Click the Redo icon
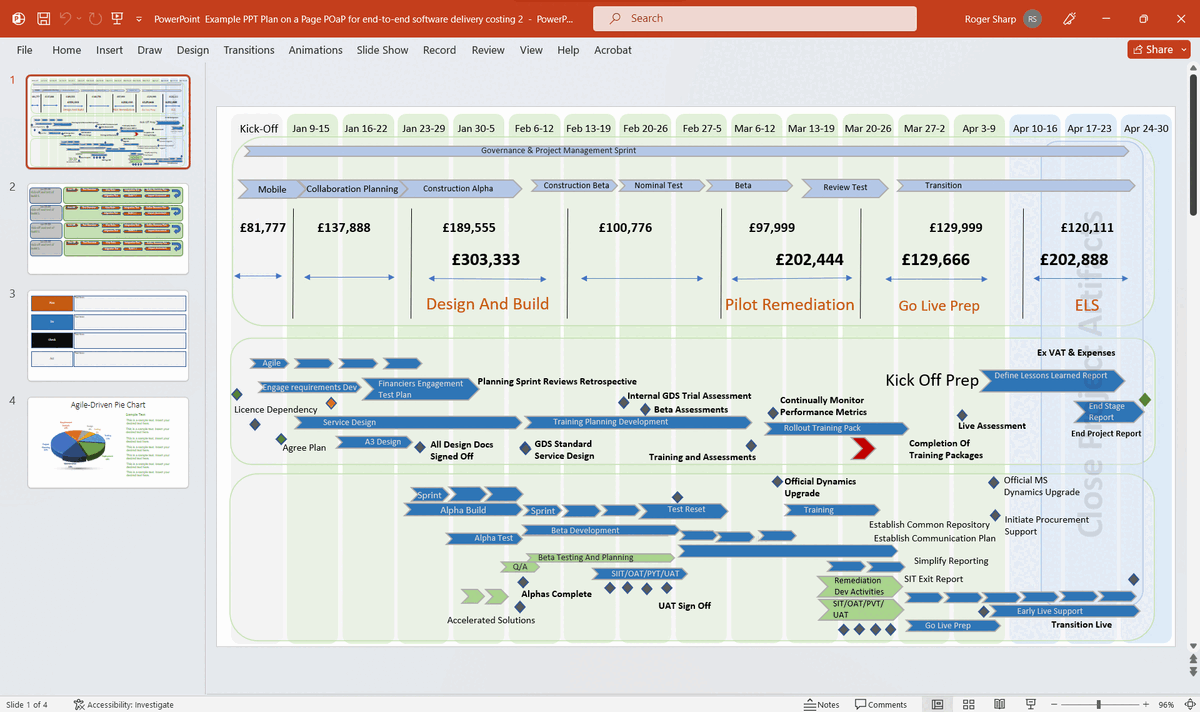 (x=95, y=18)
